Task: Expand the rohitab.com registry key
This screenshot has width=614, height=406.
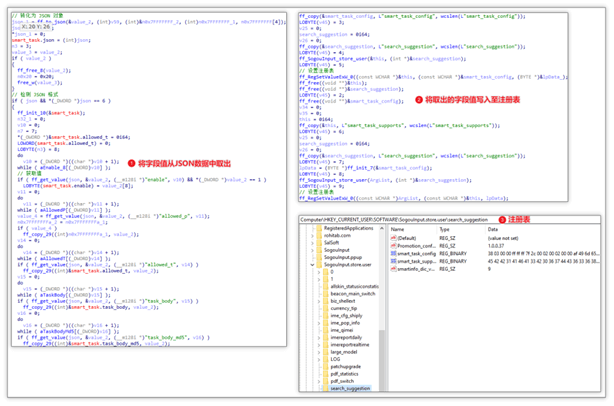Action: coord(312,236)
